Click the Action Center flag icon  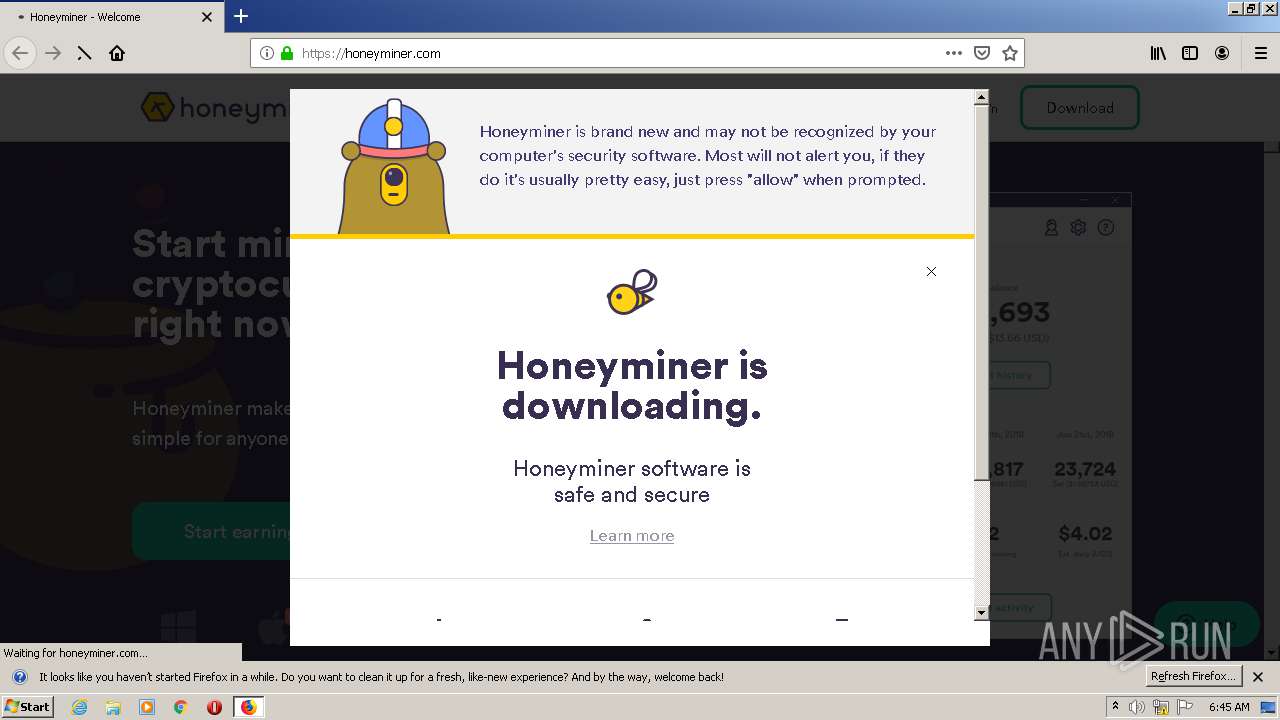click(x=1184, y=707)
